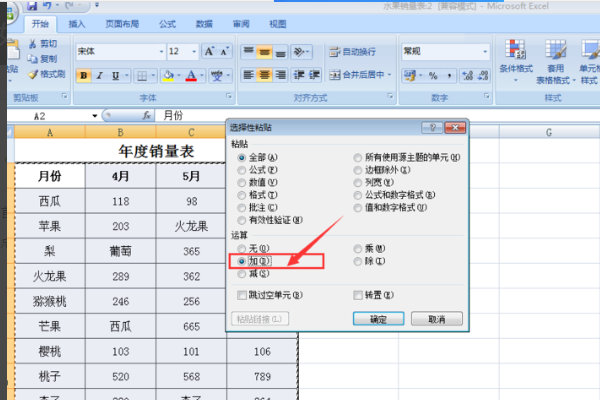Open the font name 宋体 dropdown
This screenshot has width=600, height=400.
pyautogui.click(x=161, y=52)
